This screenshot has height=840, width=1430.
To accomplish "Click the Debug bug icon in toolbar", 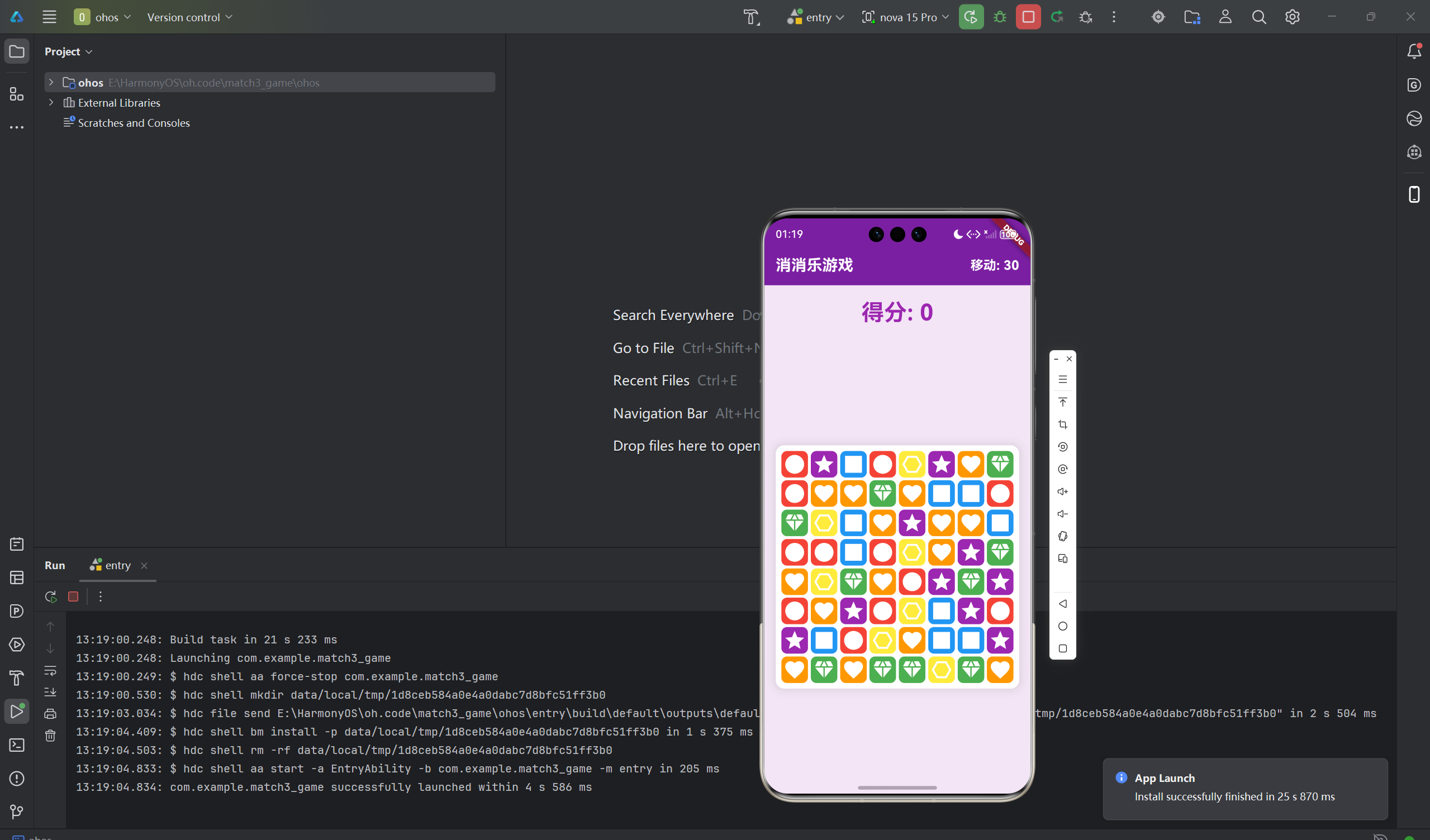I will pyautogui.click(x=999, y=17).
